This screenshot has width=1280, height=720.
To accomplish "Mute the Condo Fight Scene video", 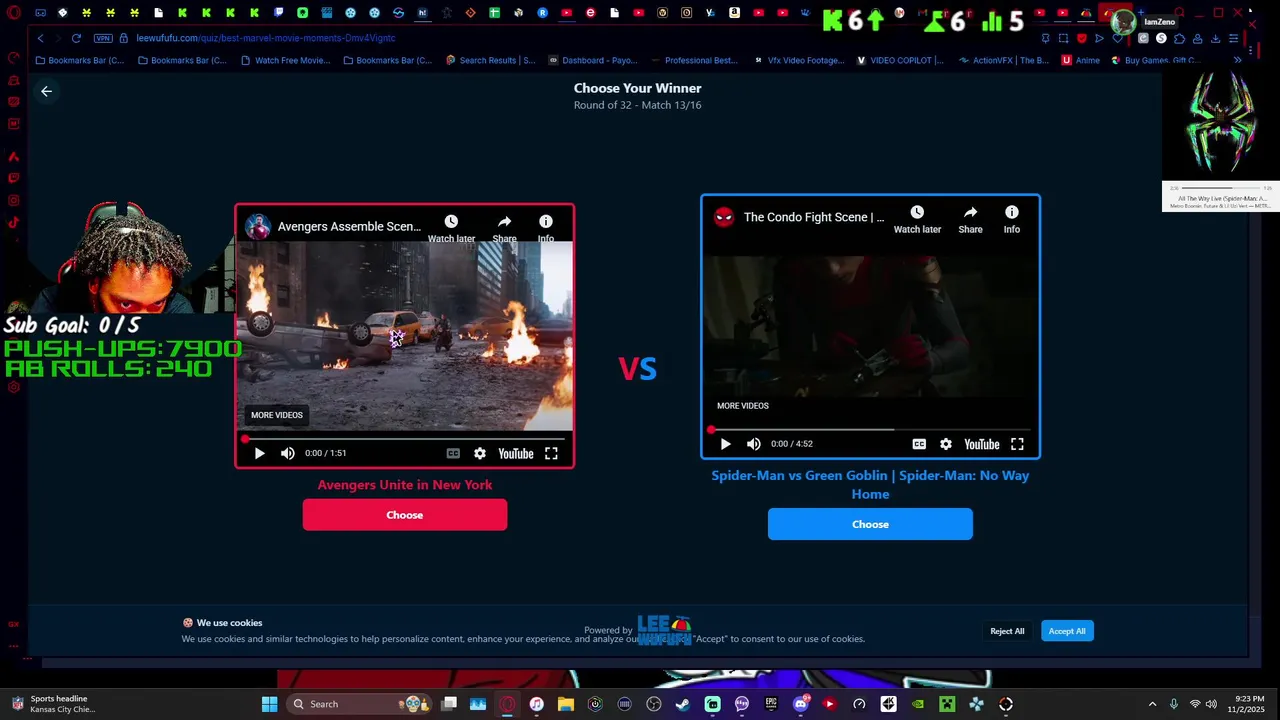I will (754, 444).
